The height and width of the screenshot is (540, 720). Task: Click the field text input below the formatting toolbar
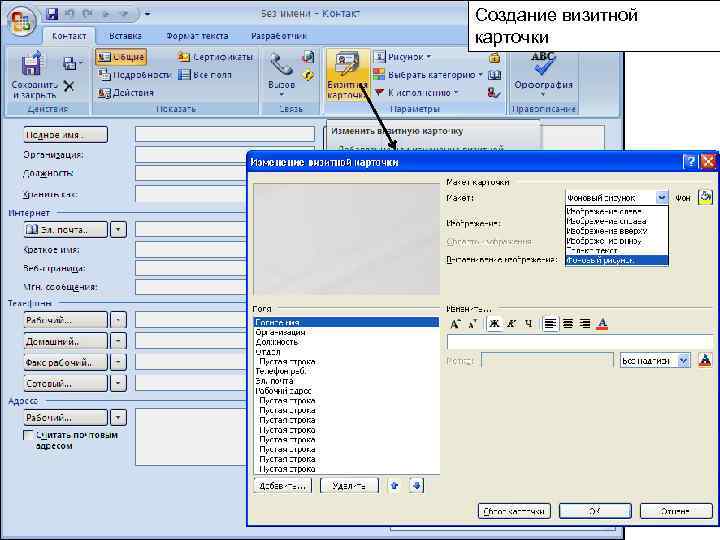point(580,342)
